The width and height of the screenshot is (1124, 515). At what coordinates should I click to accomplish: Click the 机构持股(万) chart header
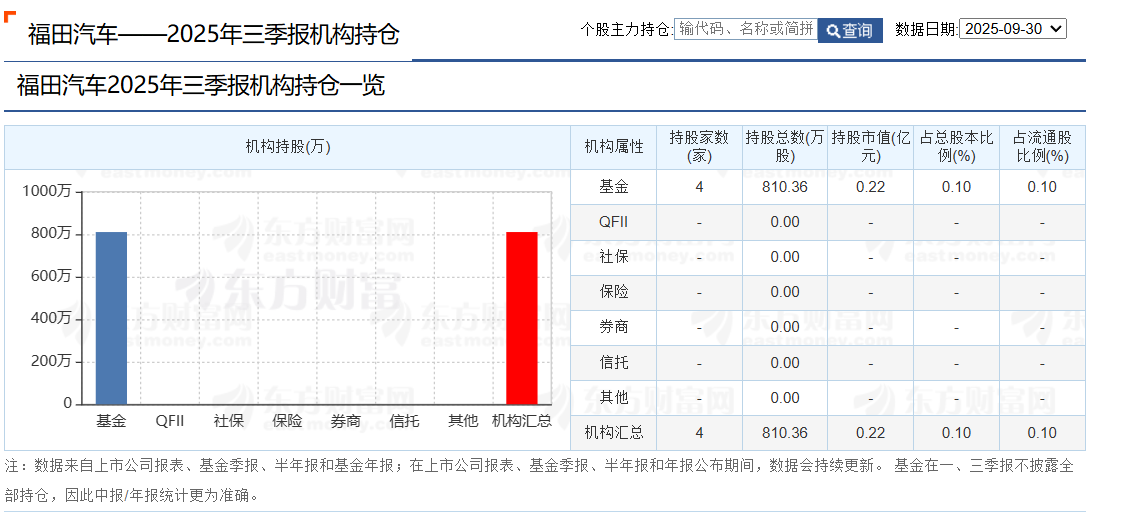coord(287,147)
